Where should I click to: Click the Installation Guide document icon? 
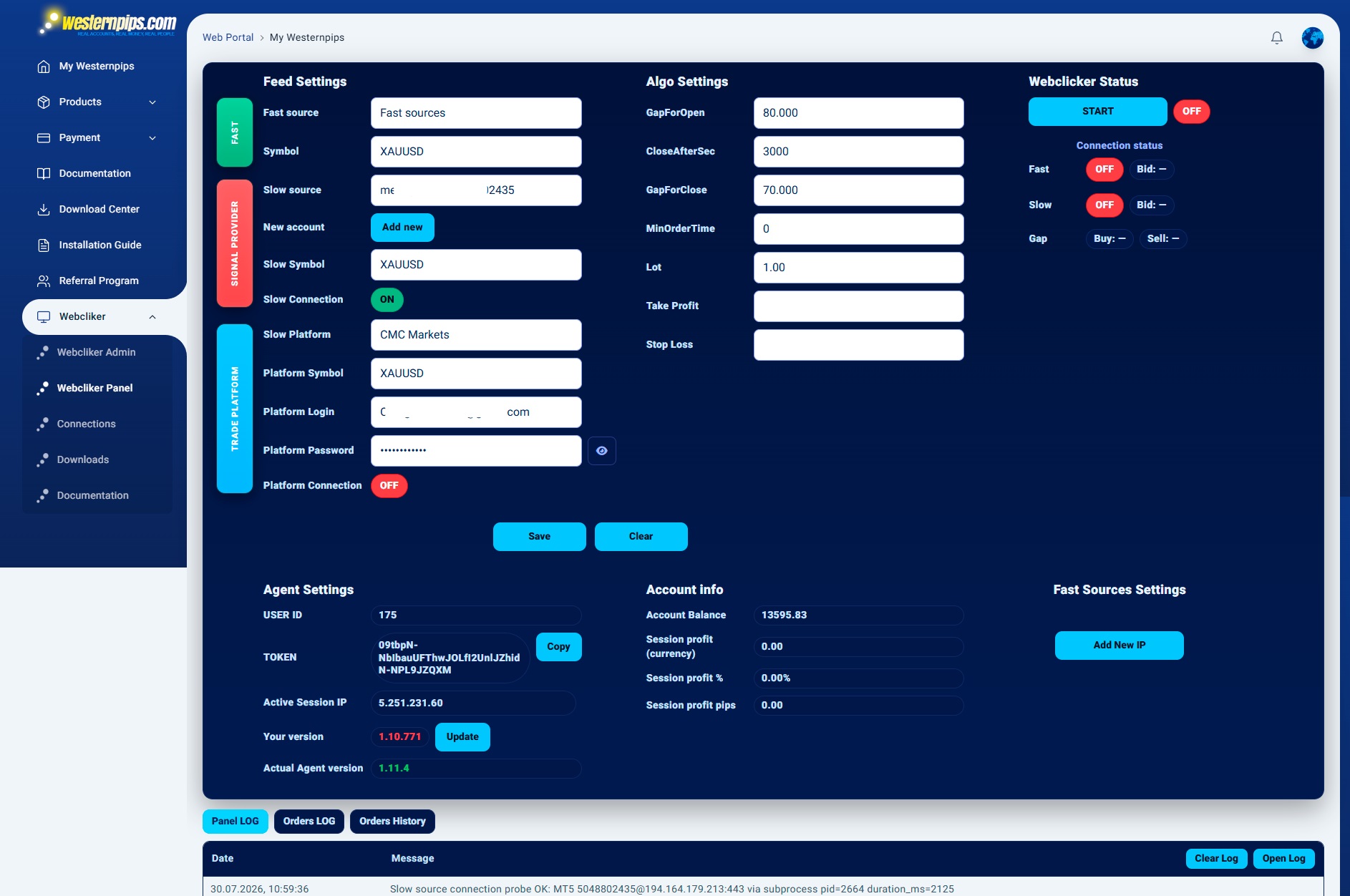(x=44, y=245)
